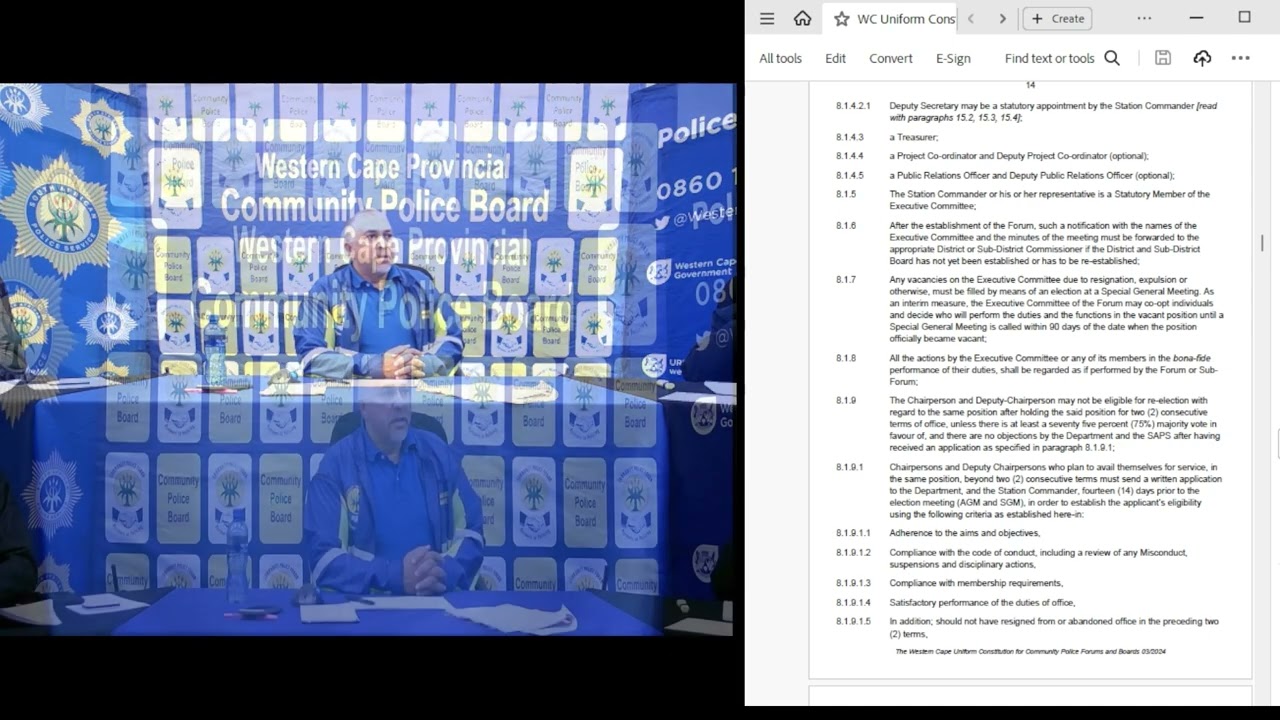The image size is (1280, 720).
Task: Click 'Adherence to the aims and objectives'
Action: [965, 533]
